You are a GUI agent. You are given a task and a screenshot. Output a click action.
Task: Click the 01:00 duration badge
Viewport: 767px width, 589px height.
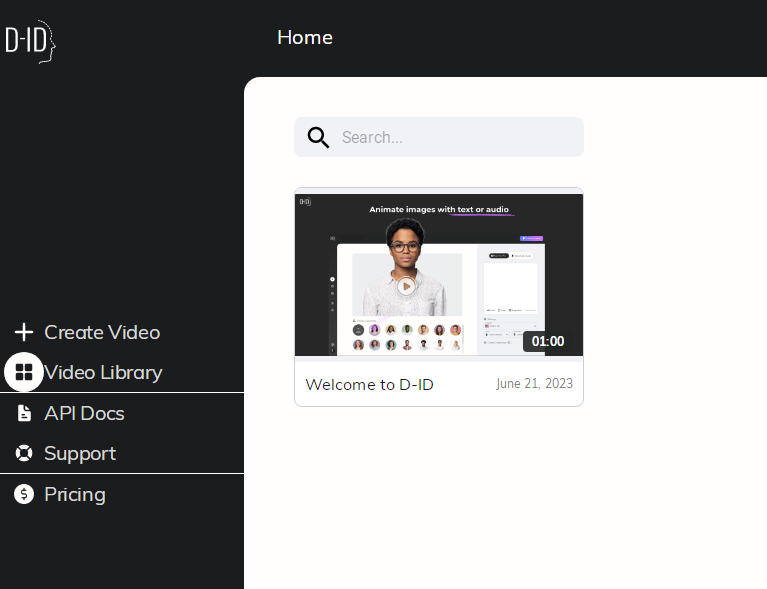[547, 341]
